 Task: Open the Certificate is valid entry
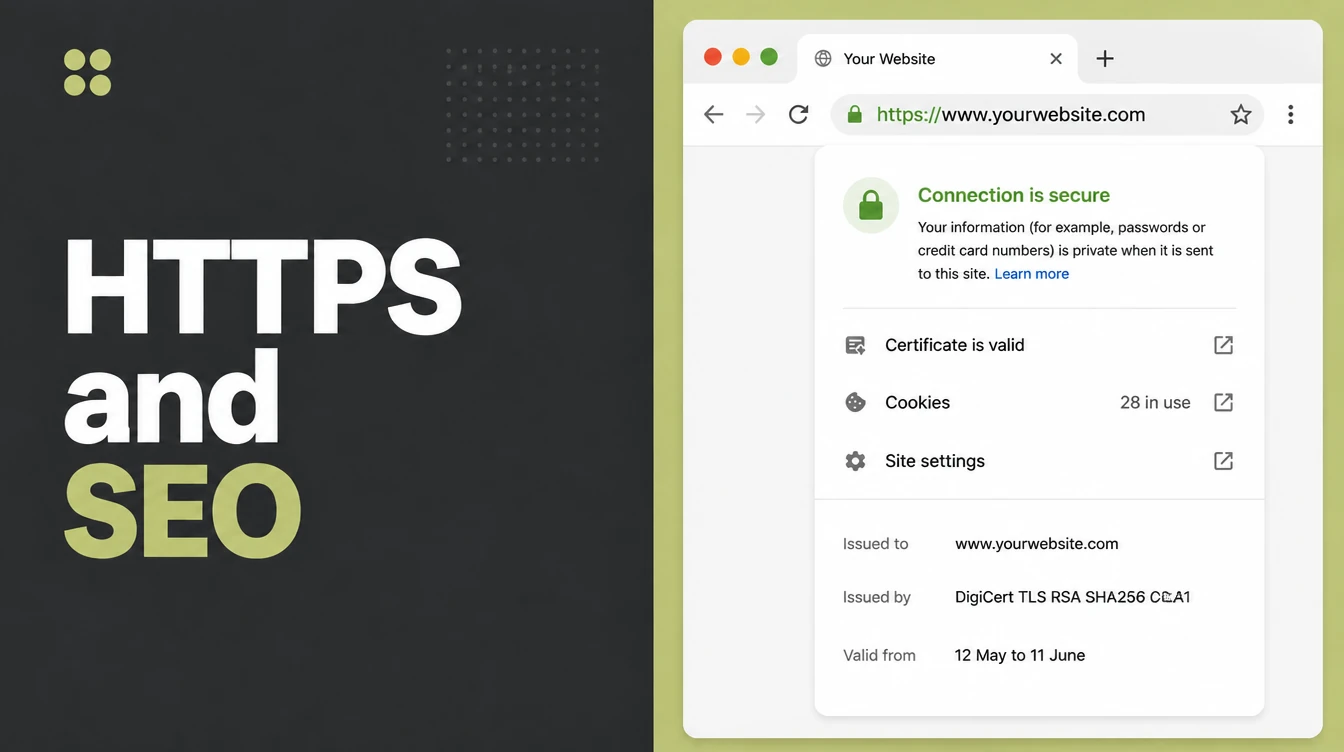point(1040,345)
